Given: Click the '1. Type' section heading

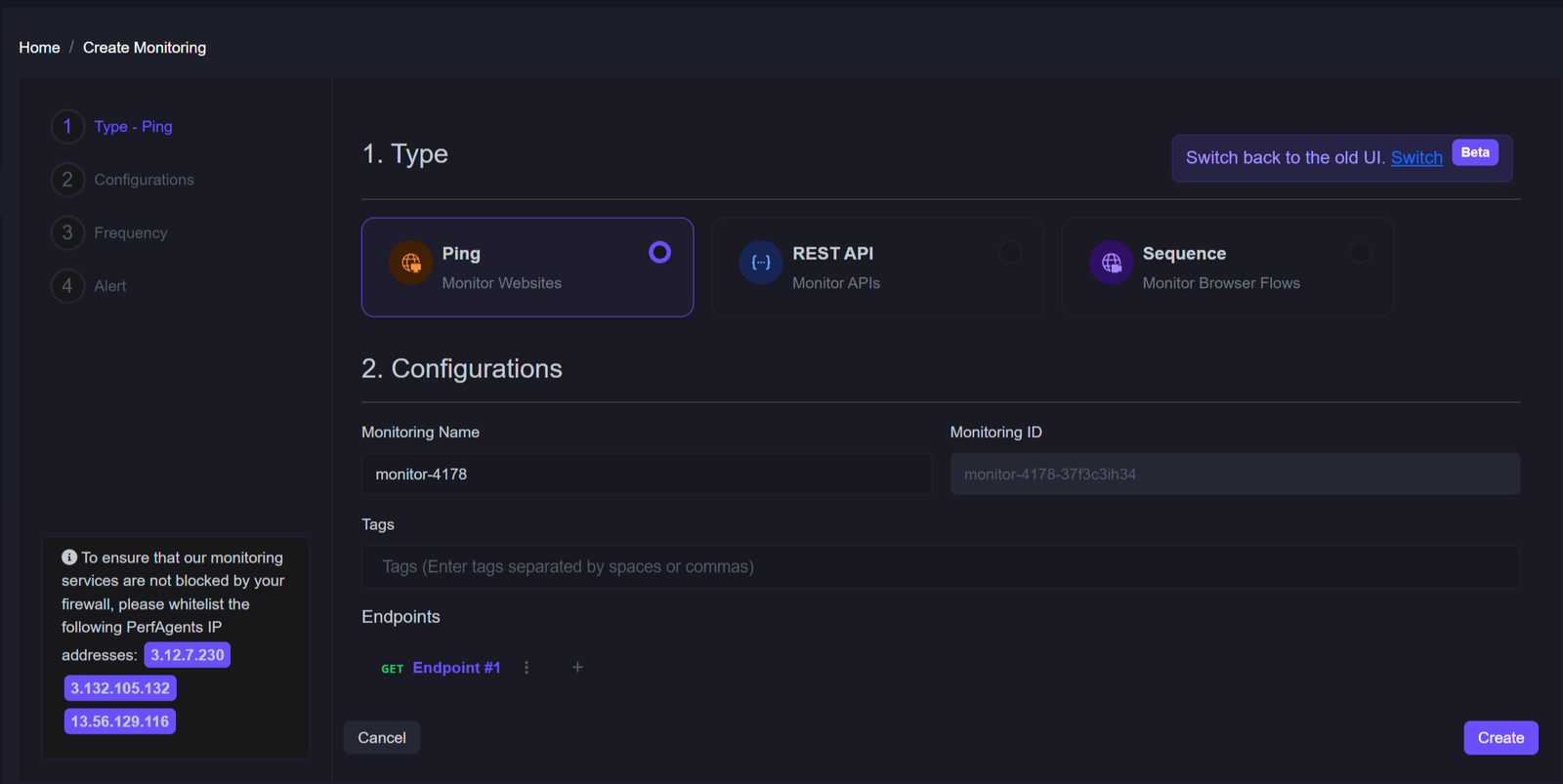Looking at the screenshot, I should (405, 154).
